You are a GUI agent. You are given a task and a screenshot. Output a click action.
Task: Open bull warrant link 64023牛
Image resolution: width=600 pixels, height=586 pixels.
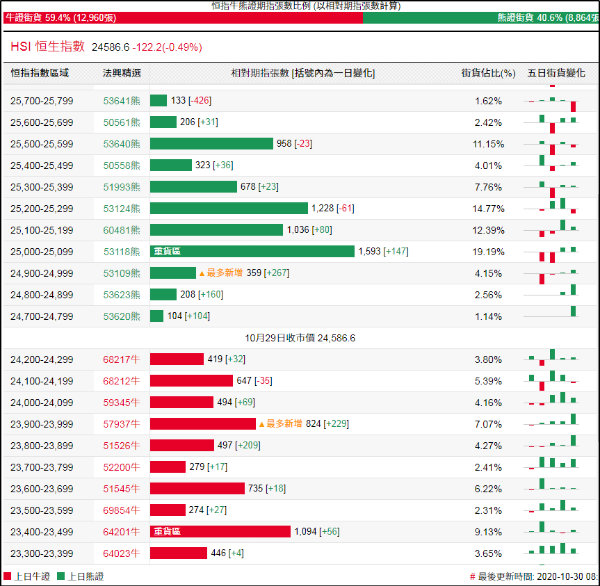click(x=121, y=553)
